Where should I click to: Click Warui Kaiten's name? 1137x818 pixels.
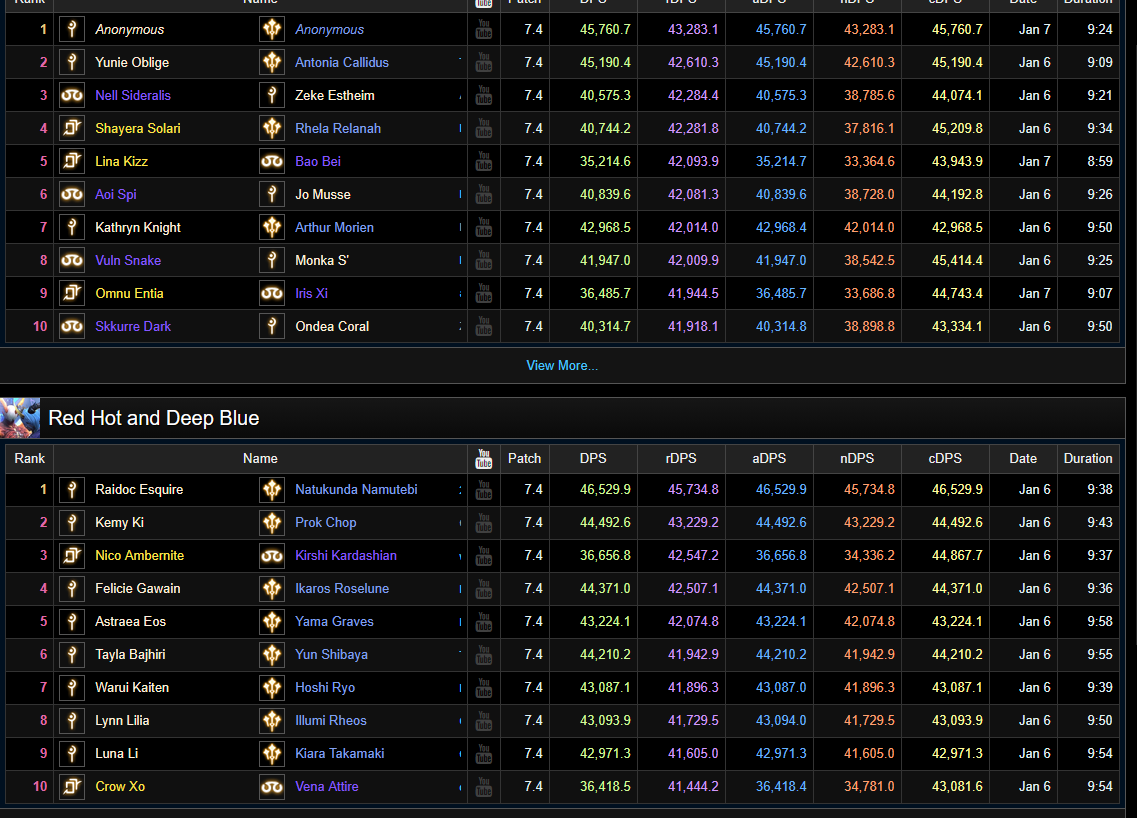(132, 687)
